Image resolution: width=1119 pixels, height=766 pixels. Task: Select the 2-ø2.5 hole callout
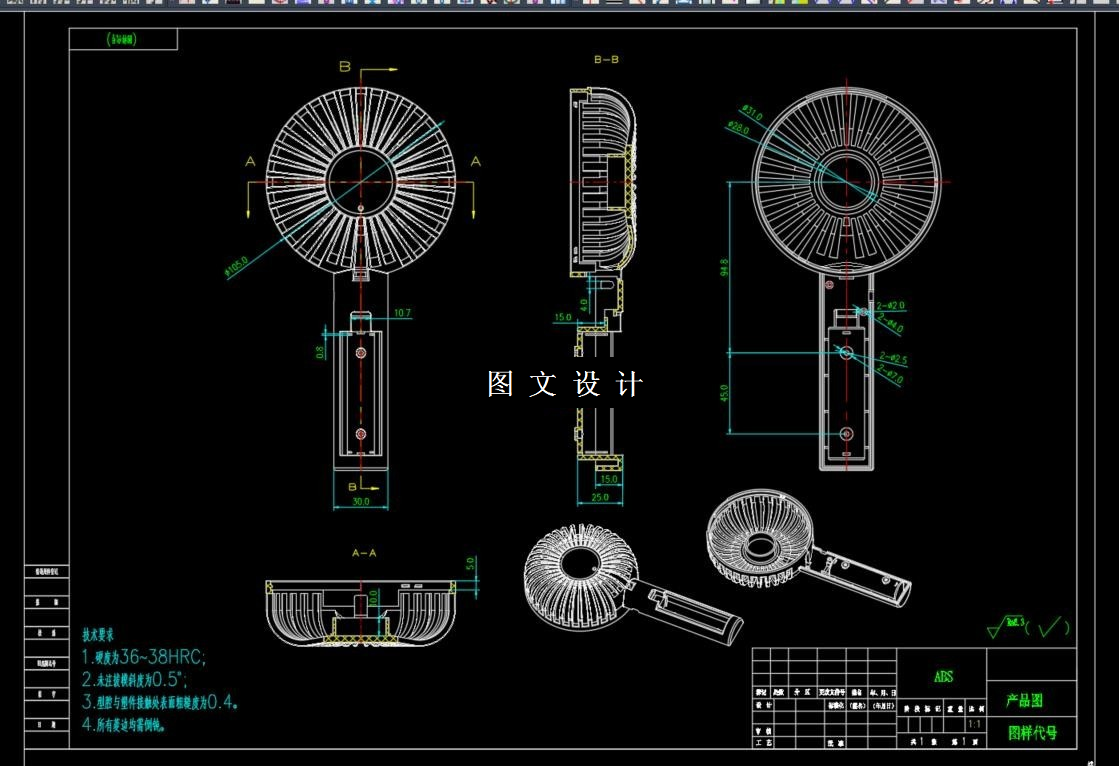[x=893, y=357]
